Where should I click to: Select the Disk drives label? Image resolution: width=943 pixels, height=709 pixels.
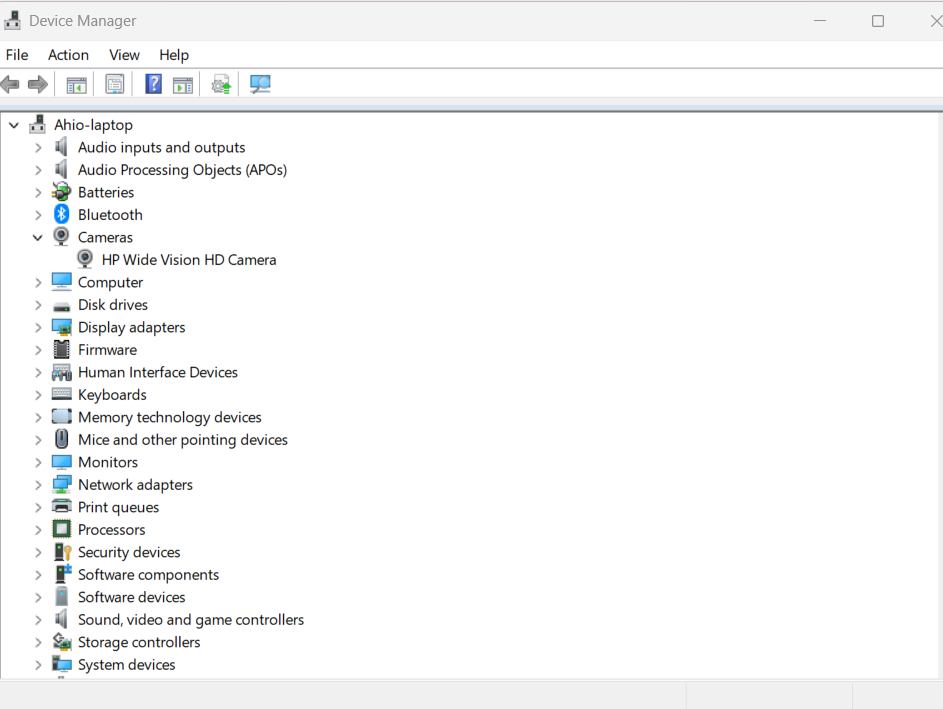[112, 304]
